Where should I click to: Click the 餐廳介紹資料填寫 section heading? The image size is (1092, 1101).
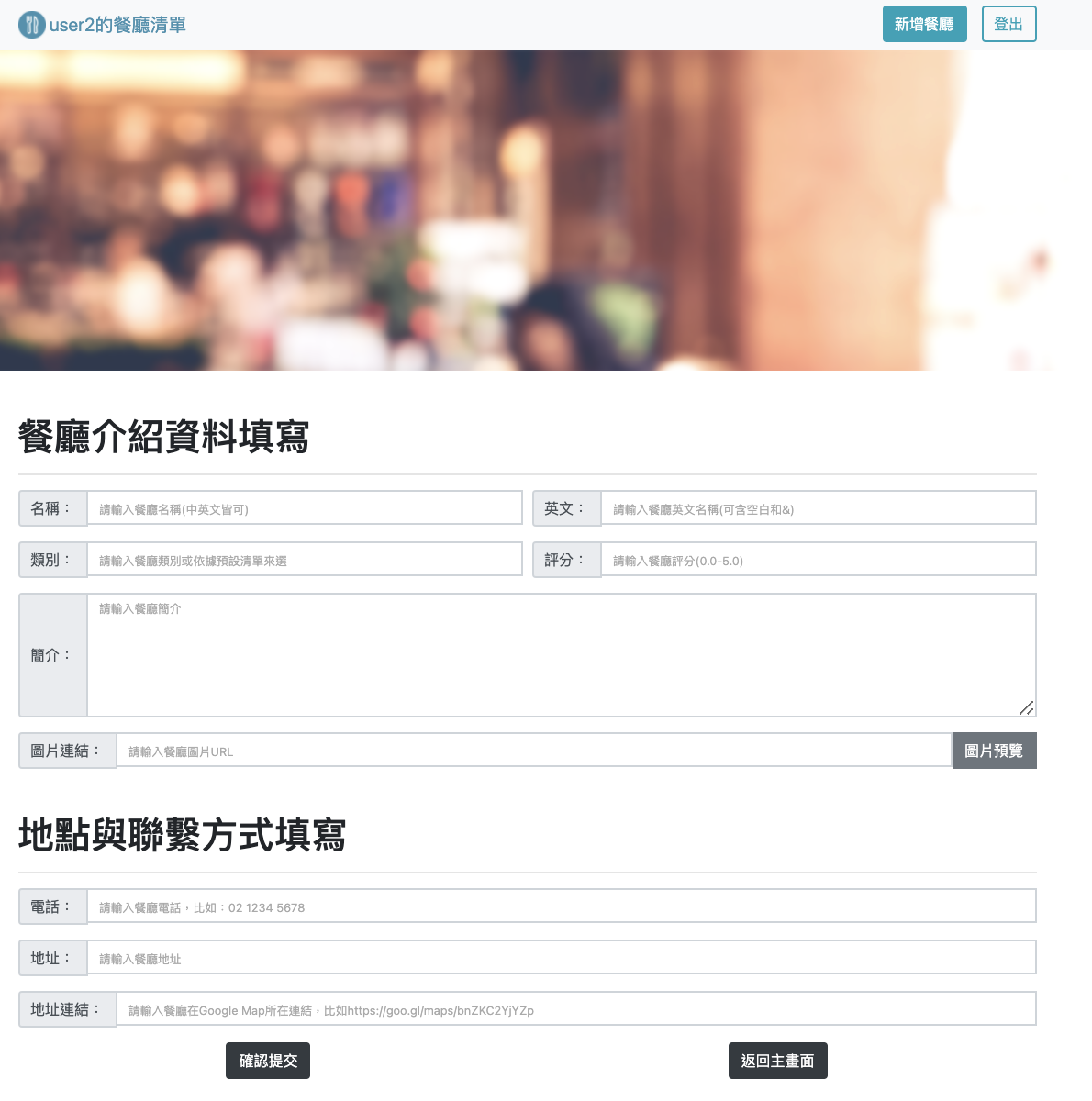[x=163, y=437]
